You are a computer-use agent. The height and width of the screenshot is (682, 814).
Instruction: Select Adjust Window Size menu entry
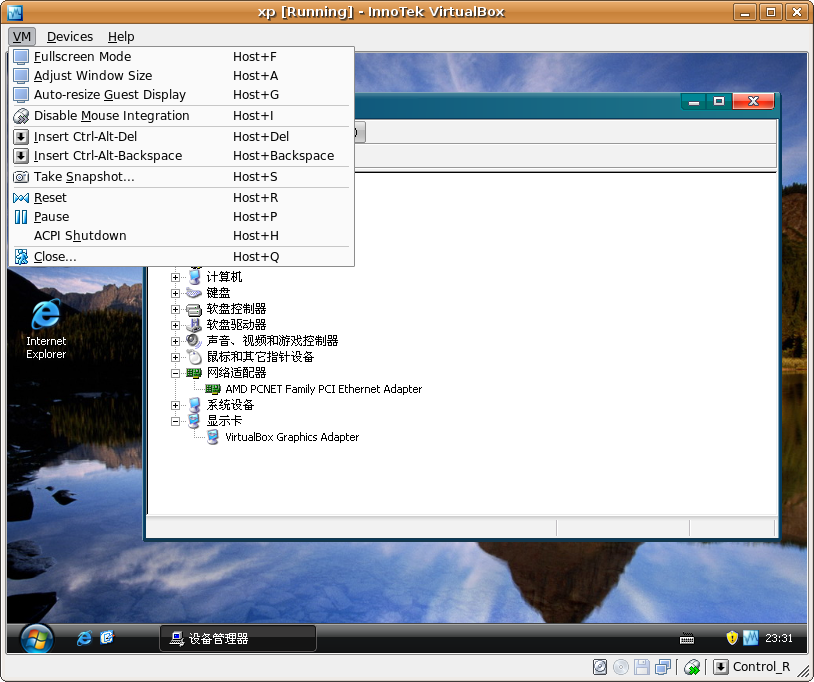181,76
